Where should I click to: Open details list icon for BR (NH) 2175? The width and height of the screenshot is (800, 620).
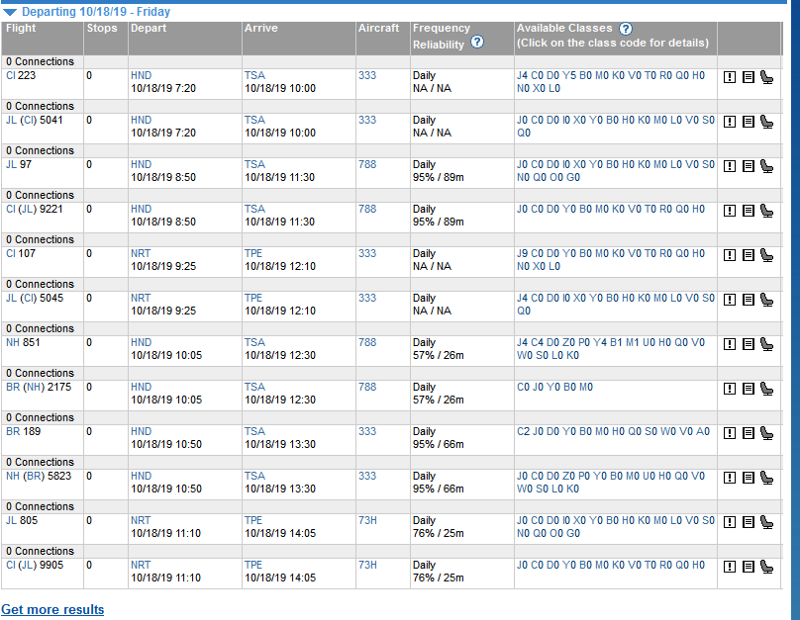point(748,389)
